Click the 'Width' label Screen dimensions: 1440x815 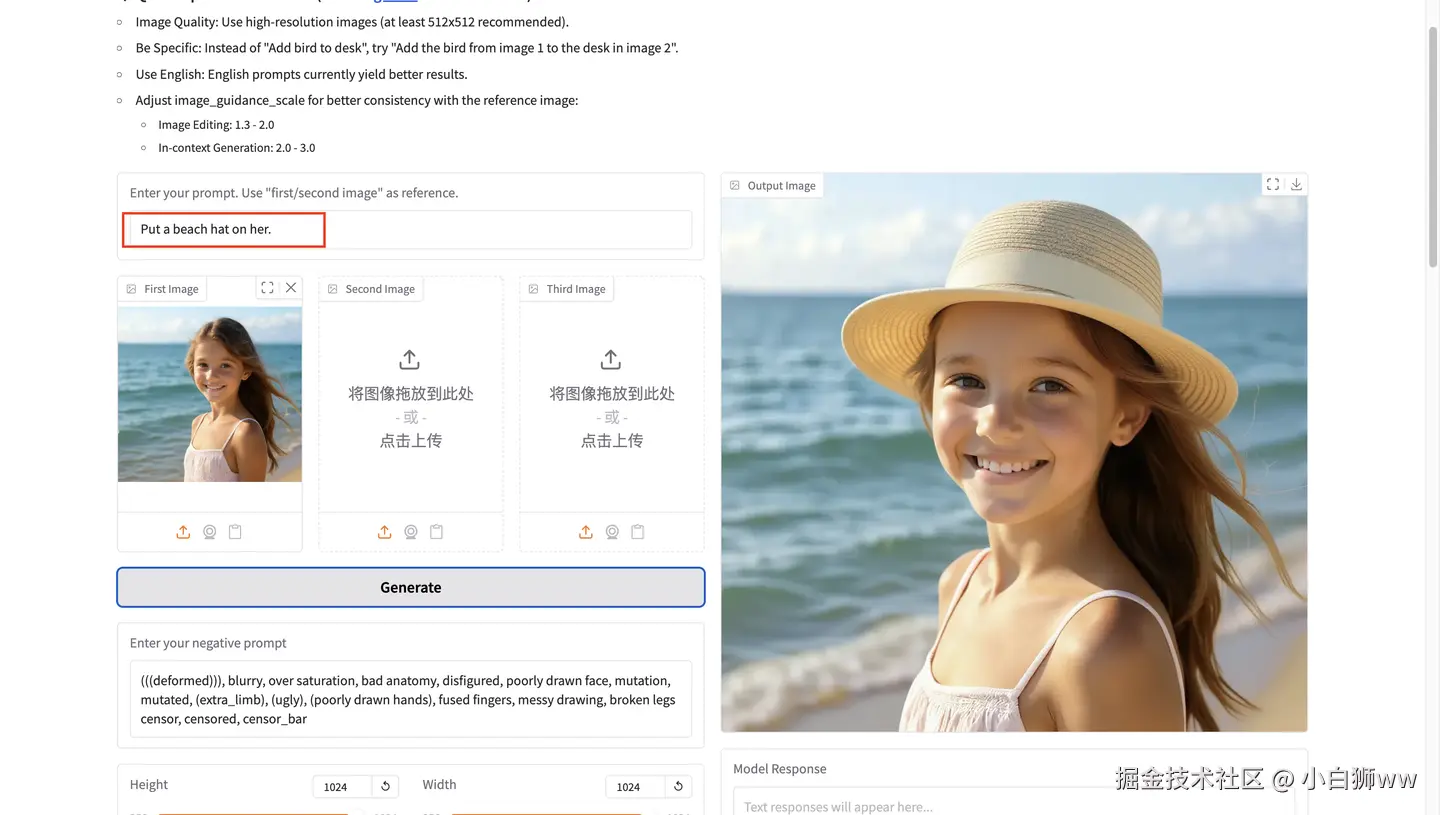[x=439, y=785]
